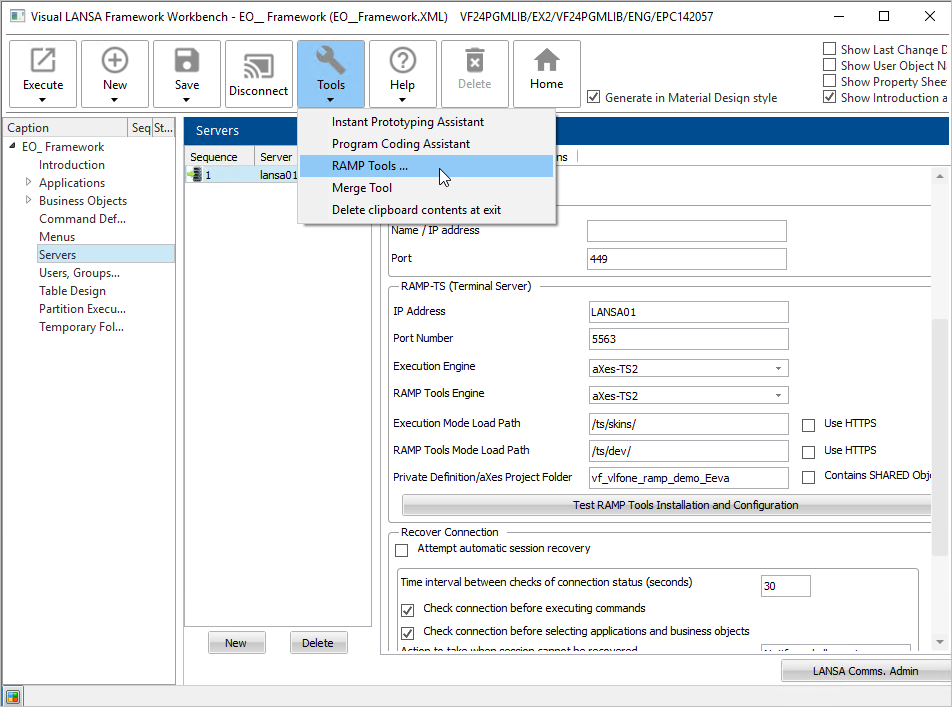Click the Port Number input field

coord(688,339)
